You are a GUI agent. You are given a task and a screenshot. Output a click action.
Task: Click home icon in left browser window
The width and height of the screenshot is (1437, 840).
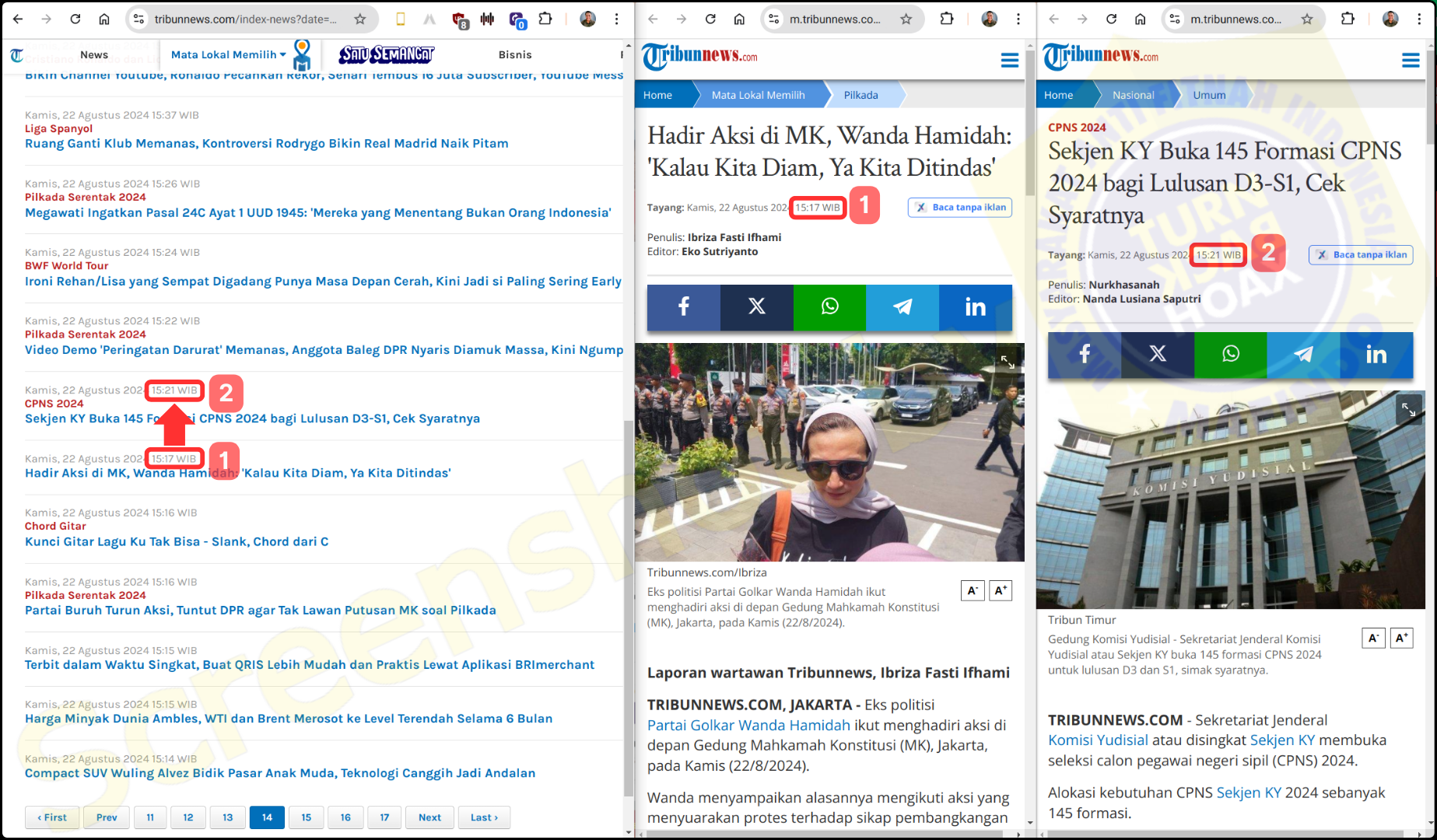tap(104, 19)
